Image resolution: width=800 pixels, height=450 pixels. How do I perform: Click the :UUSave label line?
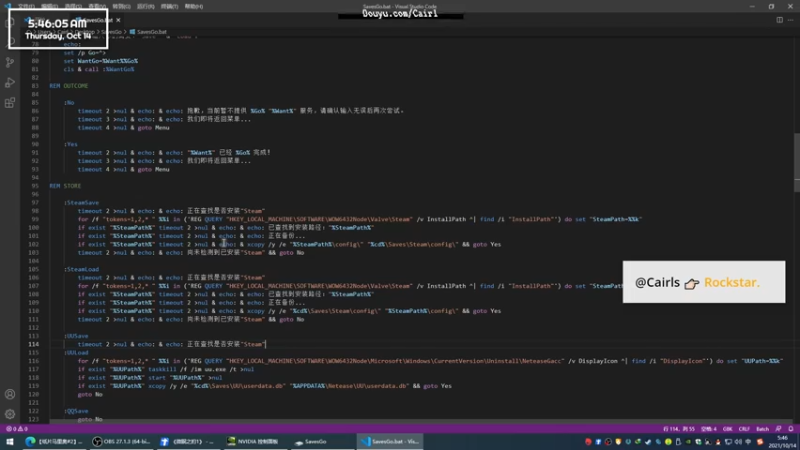point(76,336)
